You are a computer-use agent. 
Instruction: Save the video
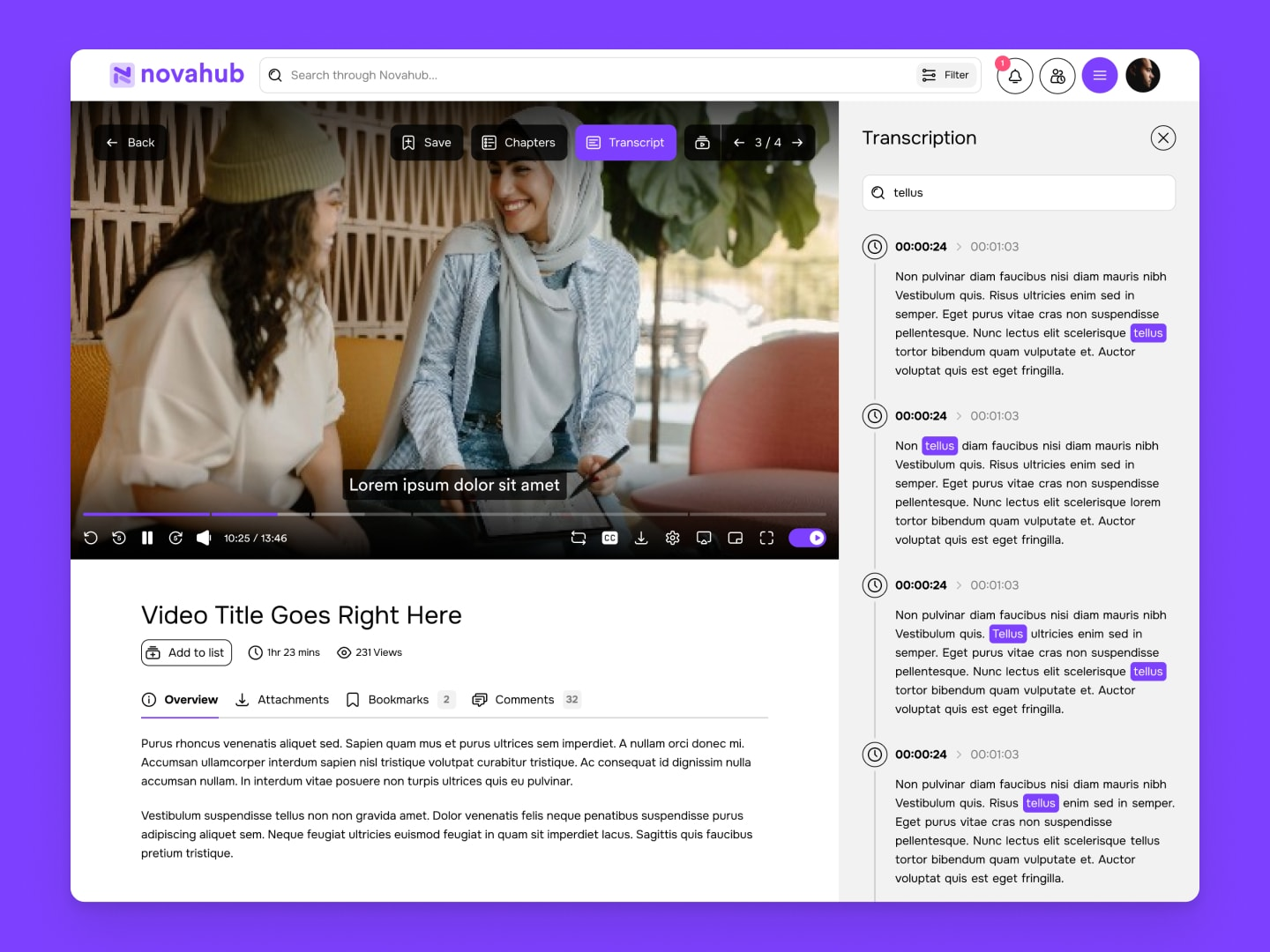tap(427, 143)
